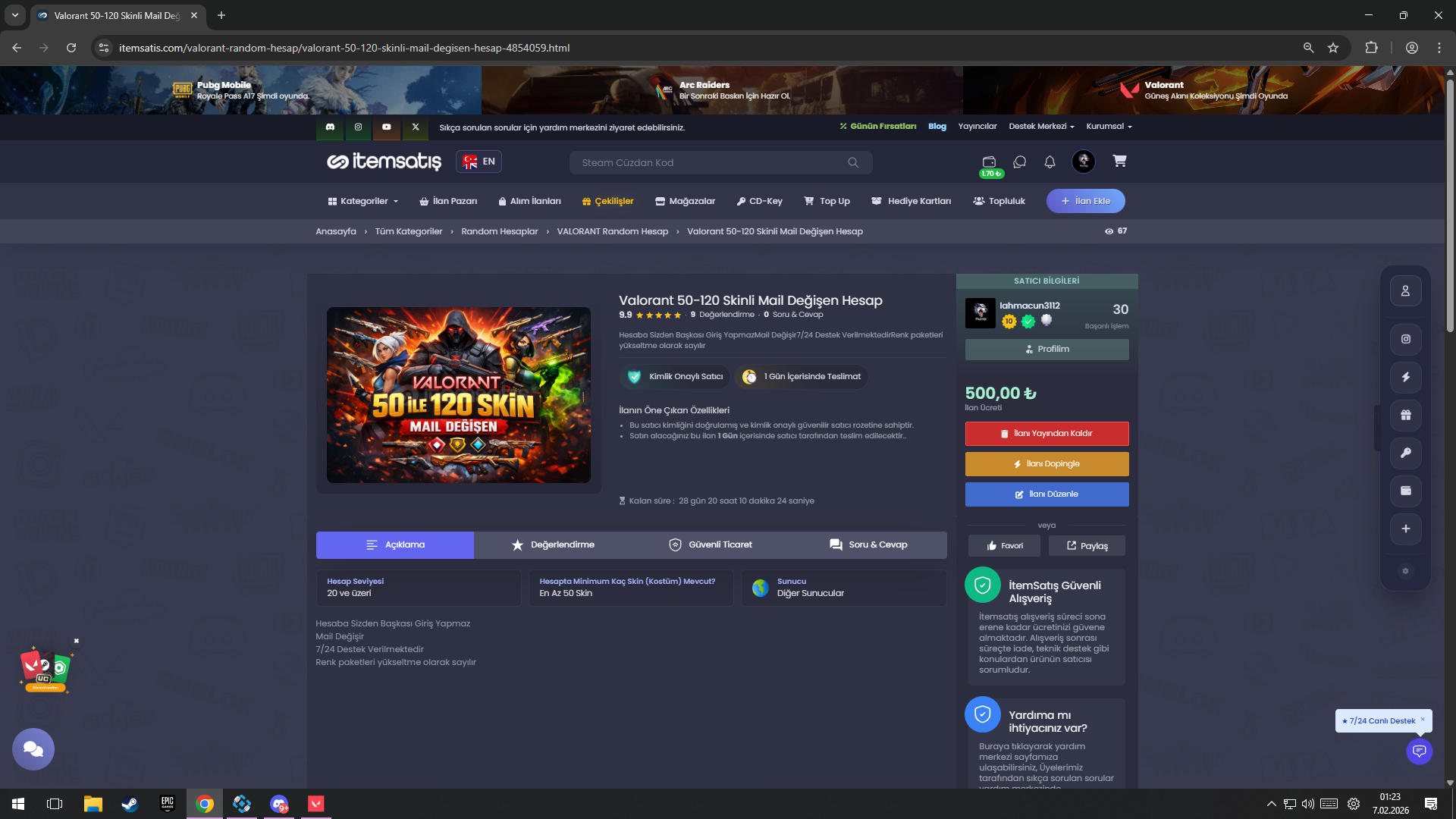Click the gift icon in the right sidebar
1456x819 pixels.
1405,415
